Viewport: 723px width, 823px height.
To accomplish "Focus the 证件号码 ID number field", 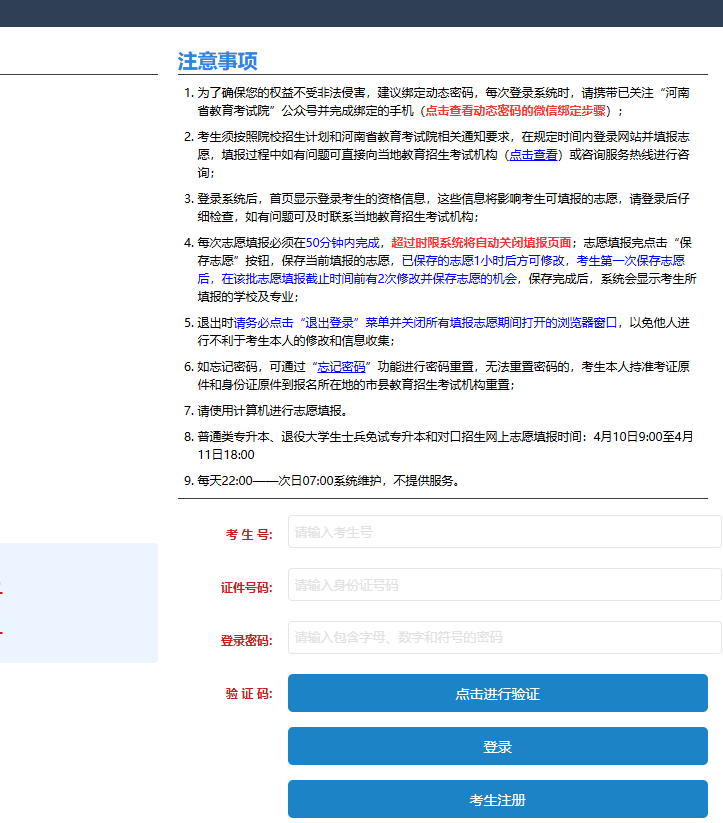I will coord(504,585).
